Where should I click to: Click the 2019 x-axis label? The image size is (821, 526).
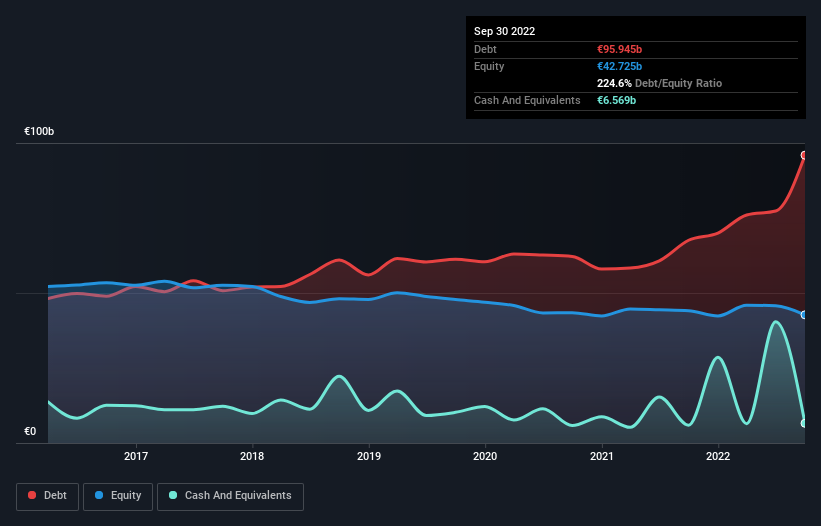369,456
